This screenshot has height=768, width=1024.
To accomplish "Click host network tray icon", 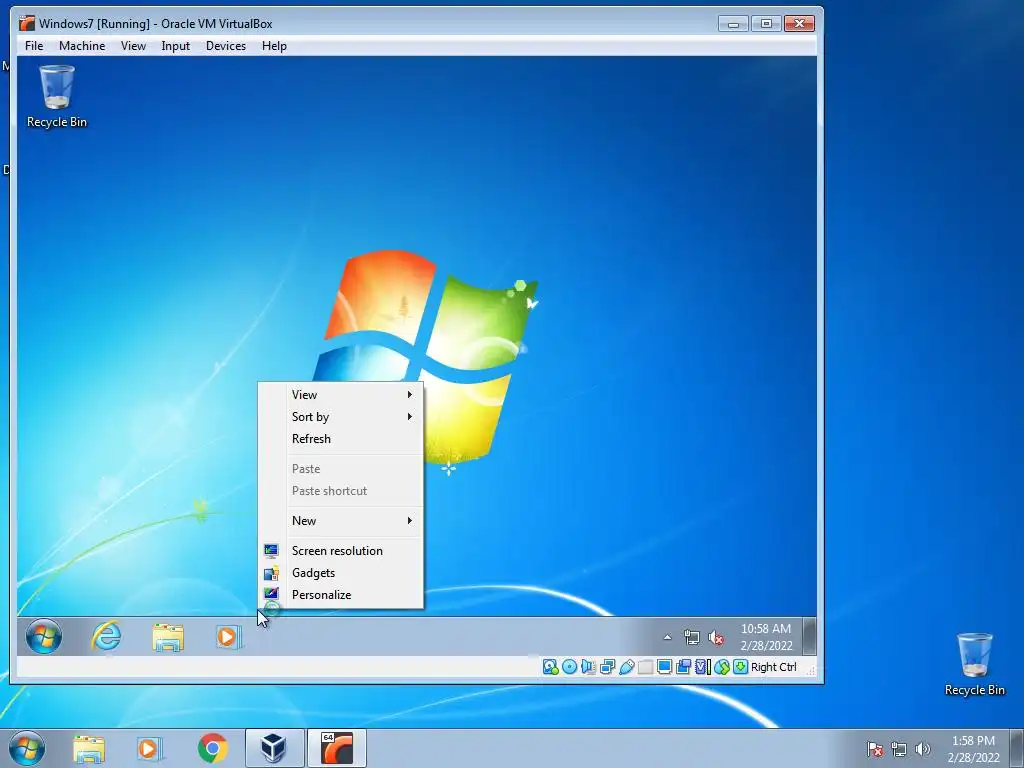I will point(899,749).
